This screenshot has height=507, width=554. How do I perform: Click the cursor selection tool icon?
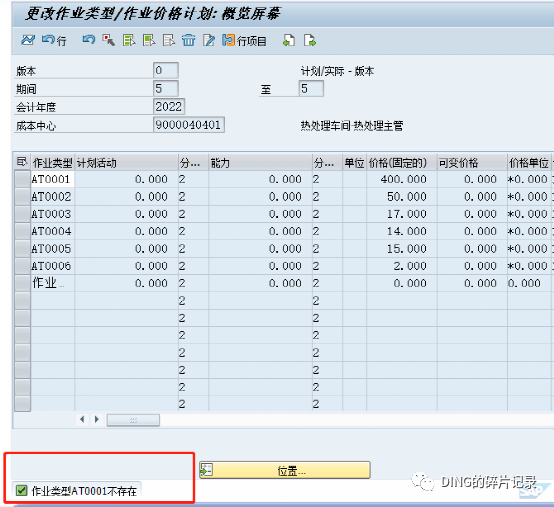click(x=109, y=40)
